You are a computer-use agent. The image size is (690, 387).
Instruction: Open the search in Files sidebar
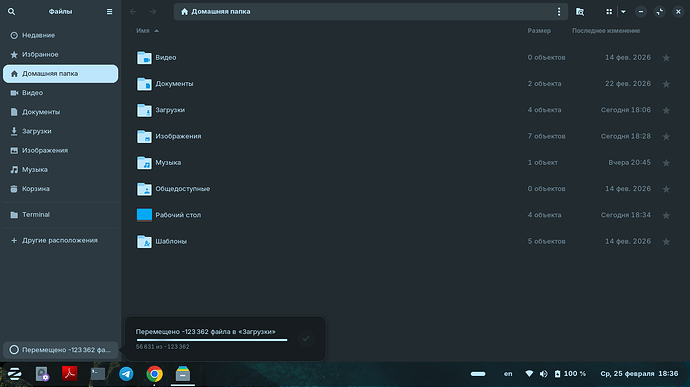11,12
